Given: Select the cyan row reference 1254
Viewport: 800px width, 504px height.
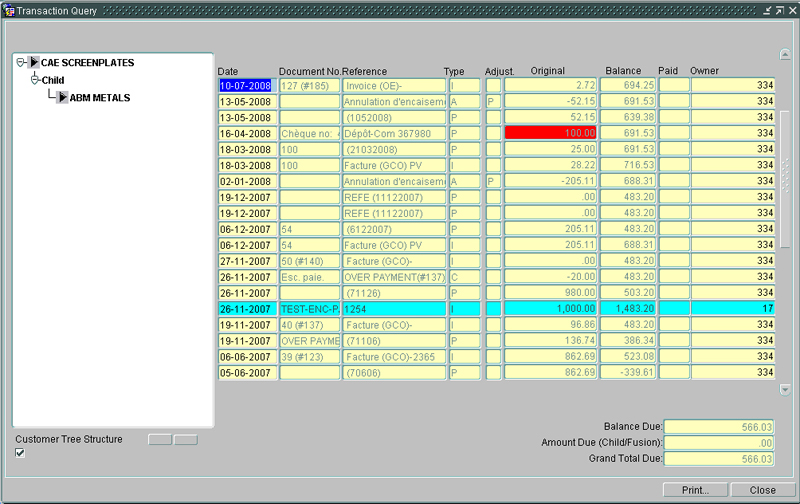Looking at the screenshot, I should pyautogui.click(x=393, y=309).
